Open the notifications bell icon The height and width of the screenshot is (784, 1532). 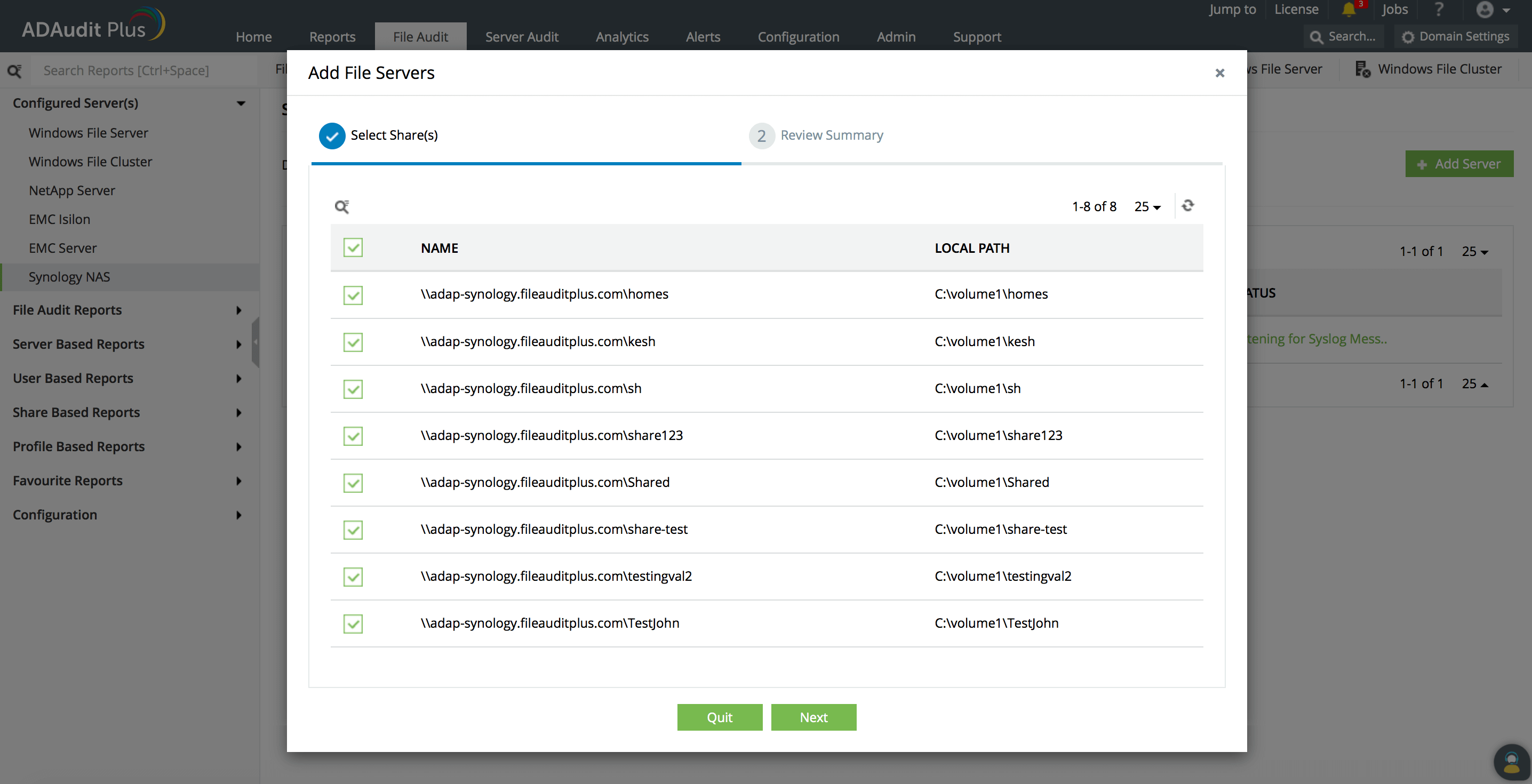[x=1348, y=10]
